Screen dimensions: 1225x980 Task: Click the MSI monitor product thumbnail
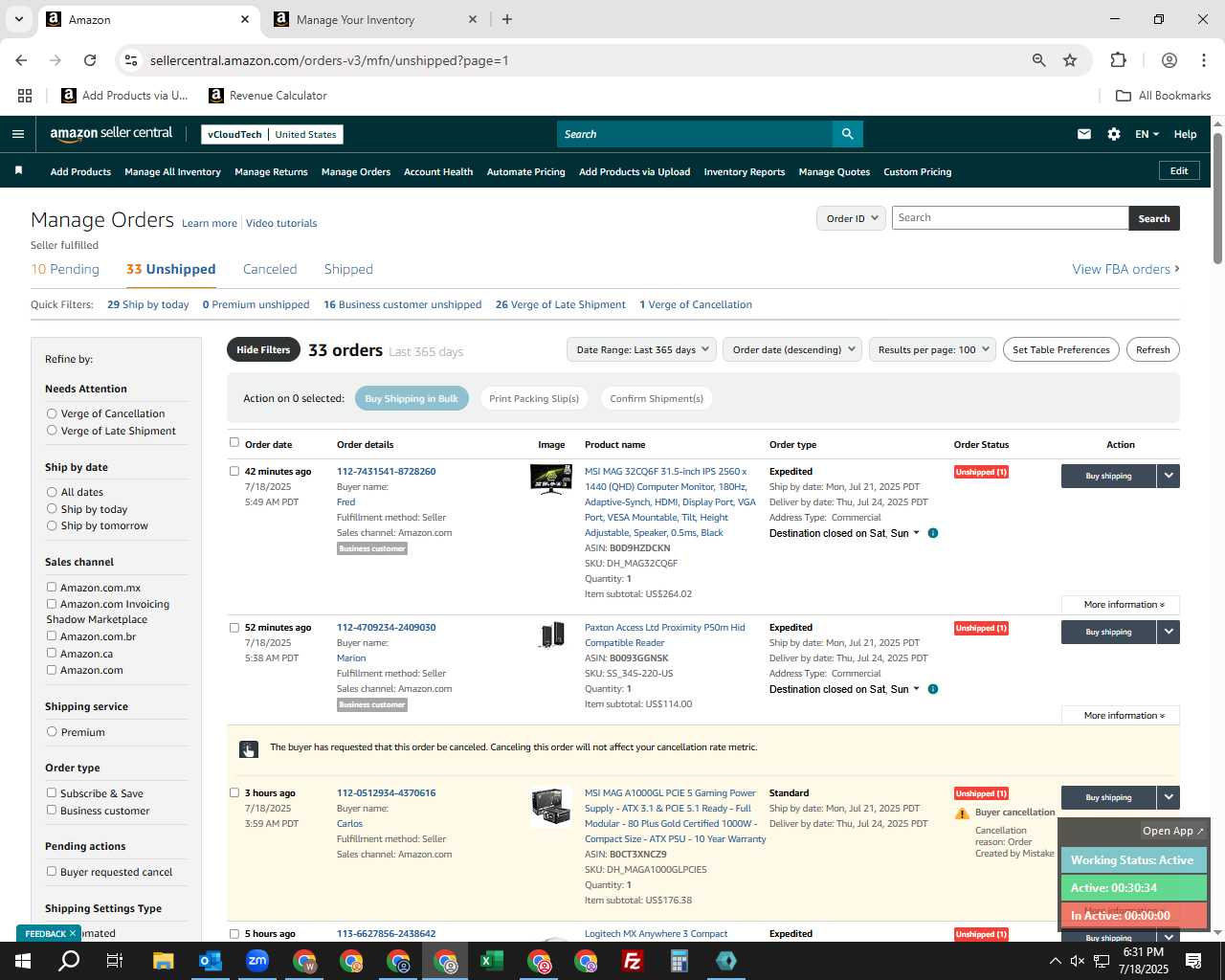pyautogui.click(x=551, y=479)
